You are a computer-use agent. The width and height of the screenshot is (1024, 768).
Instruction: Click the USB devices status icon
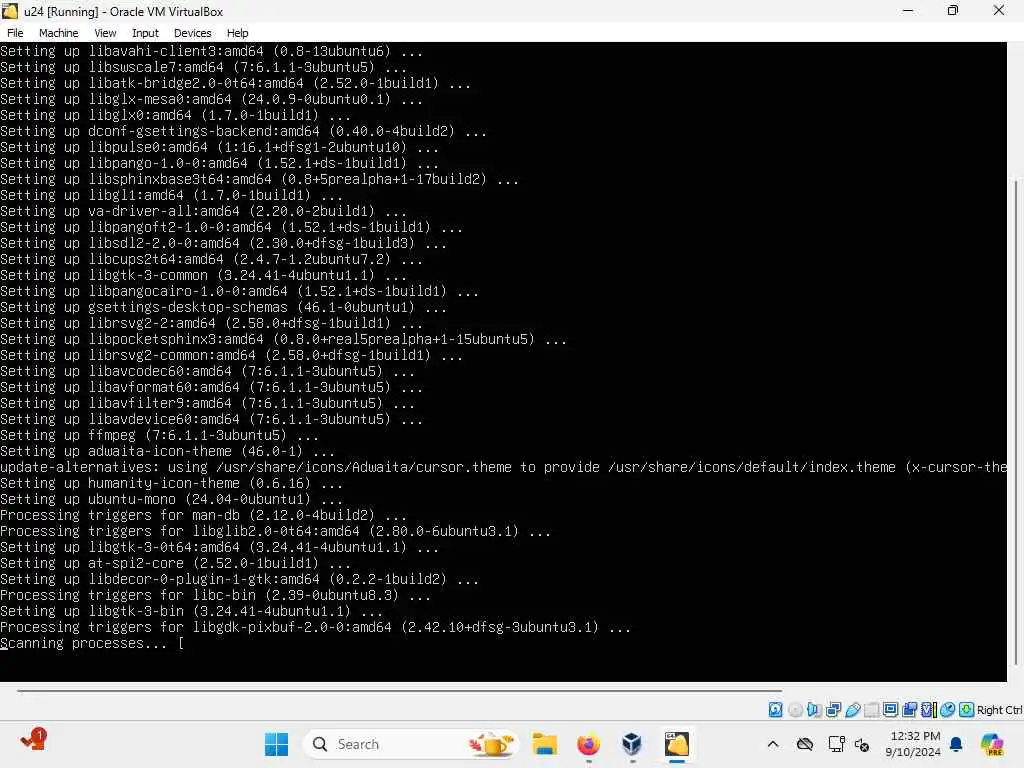click(x=852, y=710)
